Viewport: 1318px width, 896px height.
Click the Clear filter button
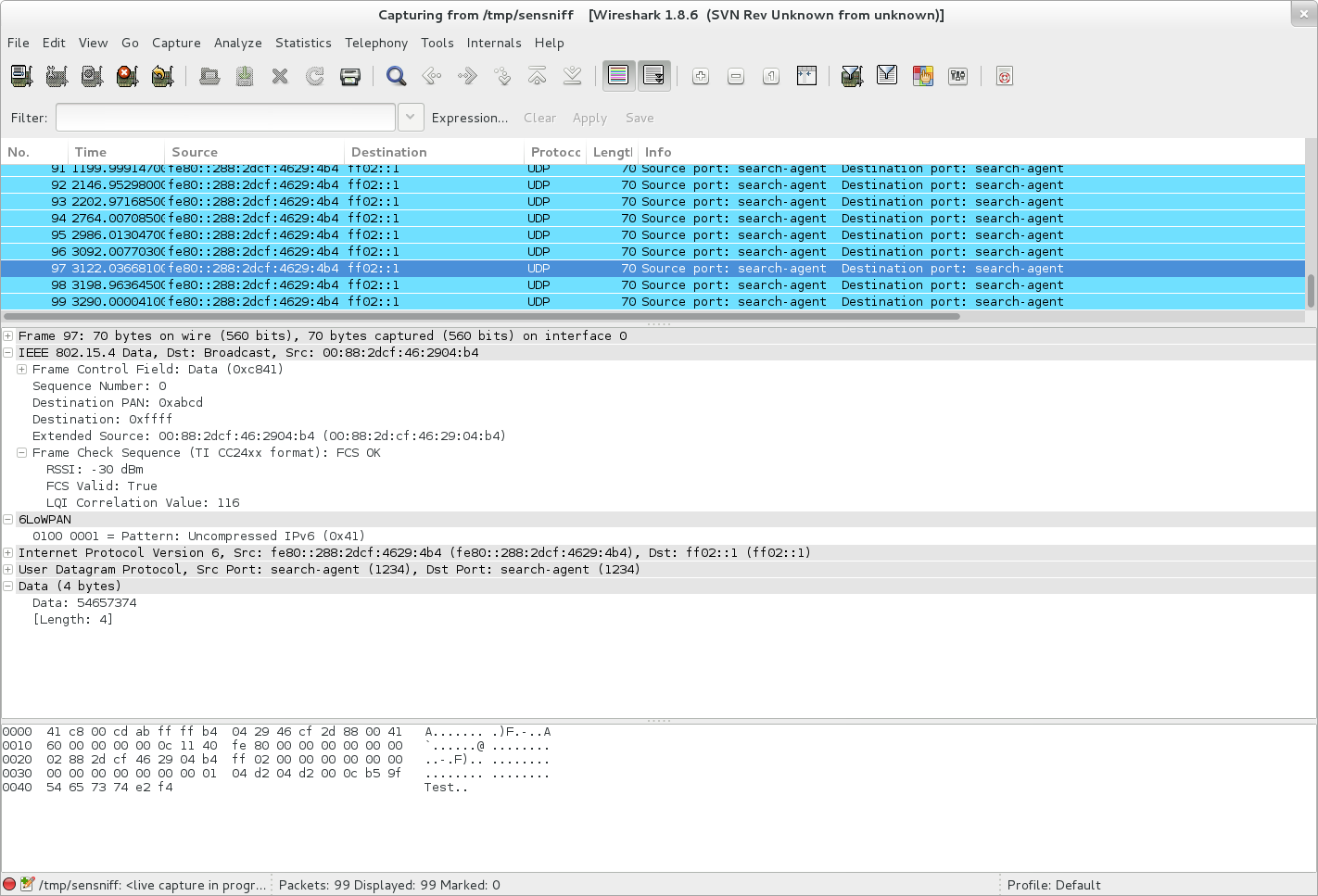[x=539, y=118]
